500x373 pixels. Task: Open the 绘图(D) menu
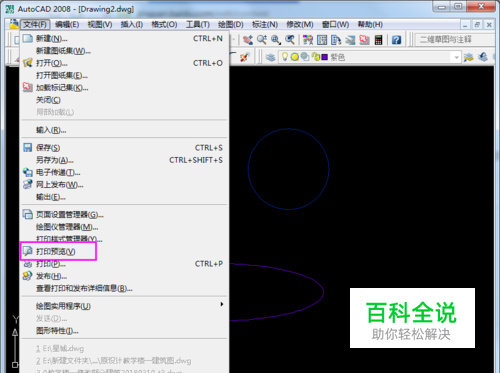tap(230, 24)
